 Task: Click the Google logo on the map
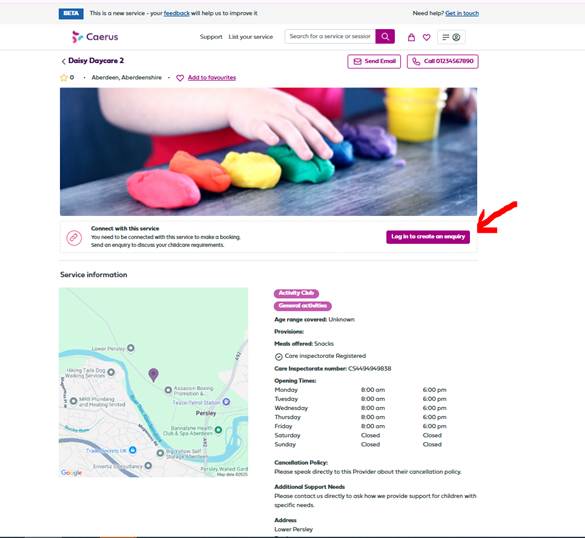(71, 472)
